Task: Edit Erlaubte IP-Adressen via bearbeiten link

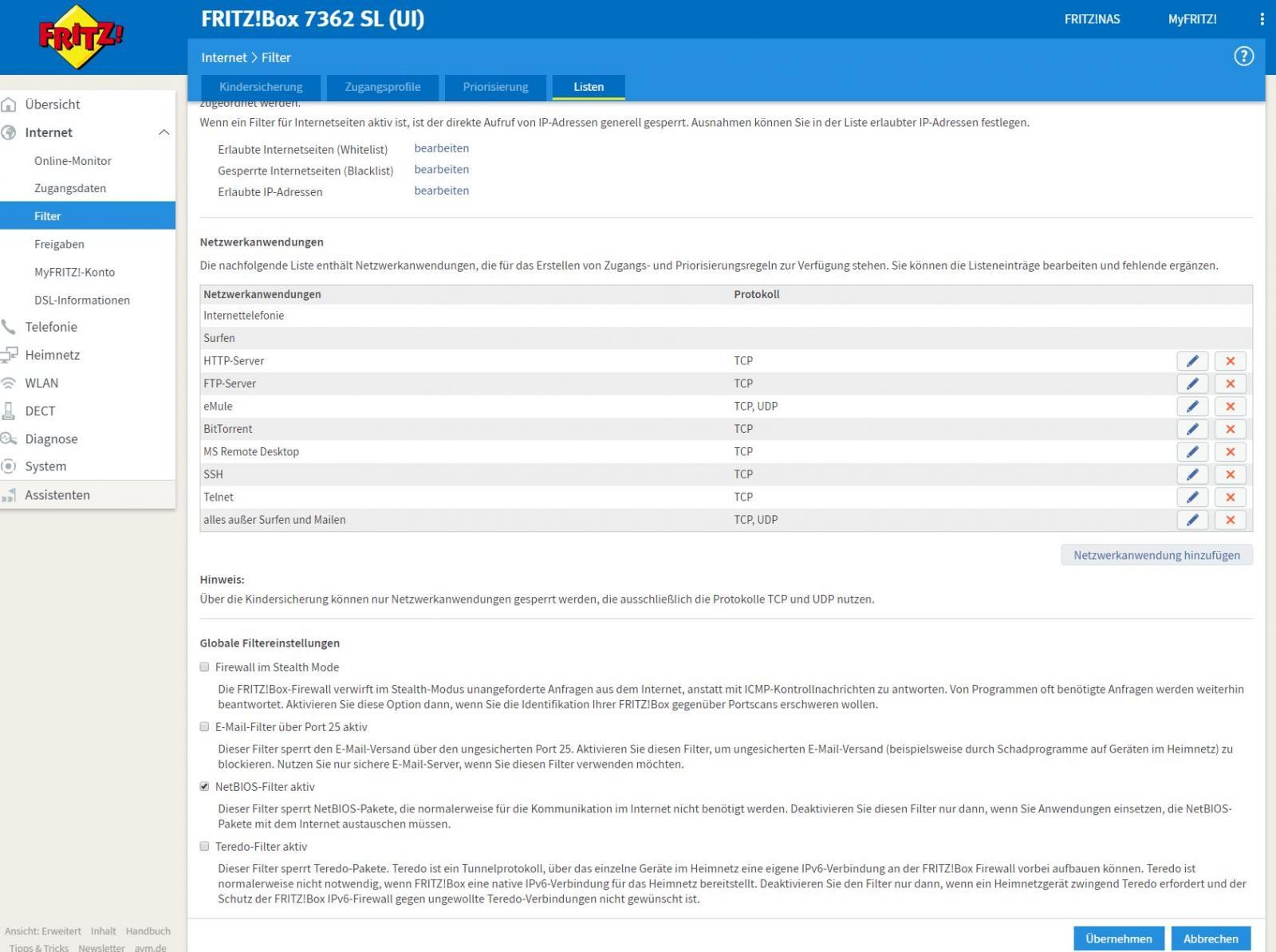Action: tap(442, 191)
